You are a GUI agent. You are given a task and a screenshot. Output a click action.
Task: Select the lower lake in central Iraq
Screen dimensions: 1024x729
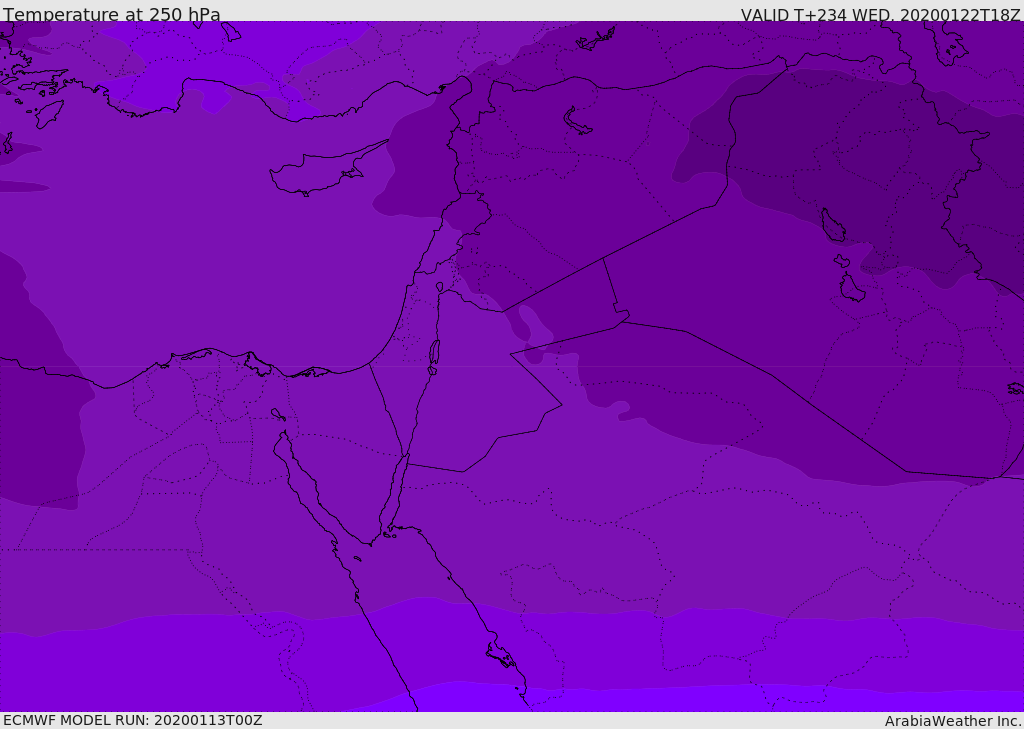pos(851,288)
